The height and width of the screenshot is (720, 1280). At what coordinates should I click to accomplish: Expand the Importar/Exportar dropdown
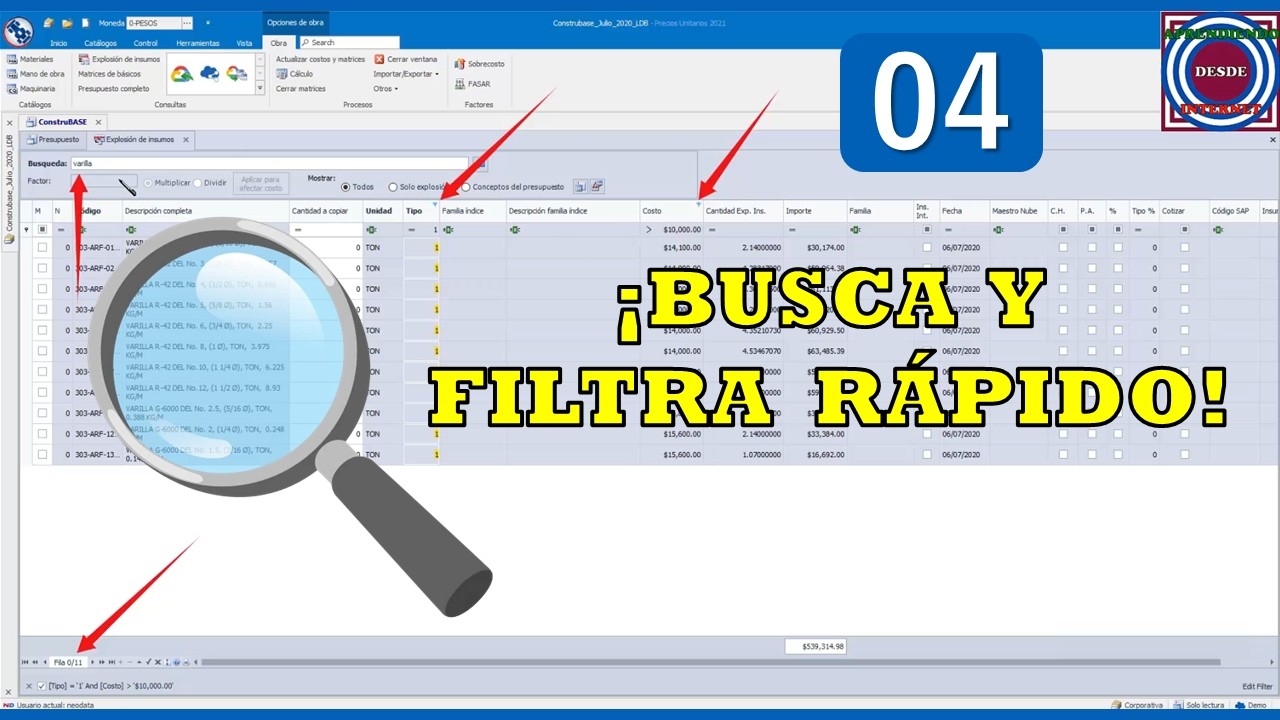click(x=406, y=74)
